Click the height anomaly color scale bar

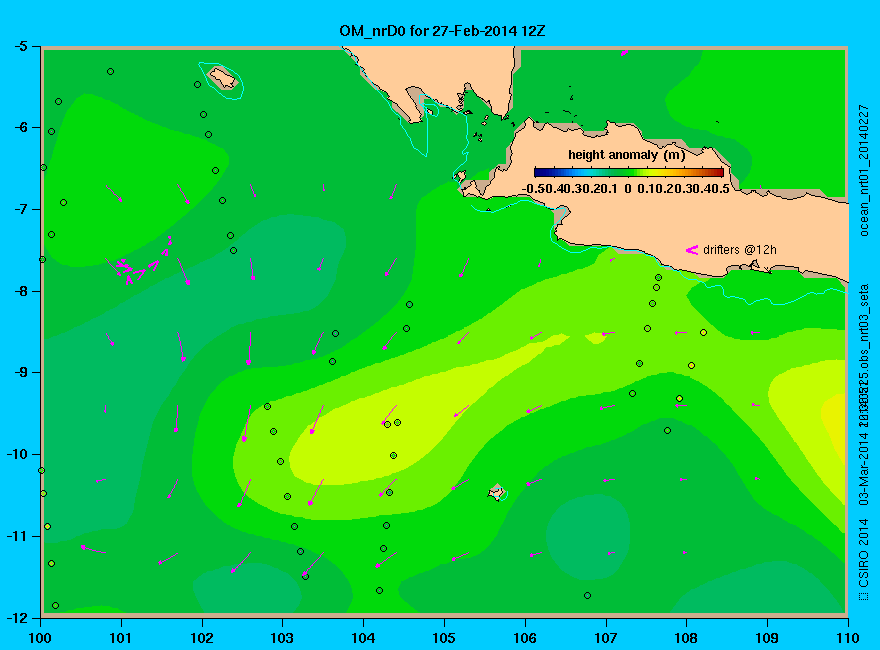629,172
